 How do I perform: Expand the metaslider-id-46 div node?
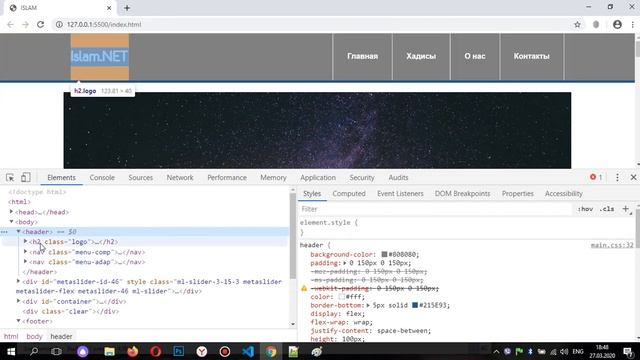pyautogui.click(x=18, y=281)
